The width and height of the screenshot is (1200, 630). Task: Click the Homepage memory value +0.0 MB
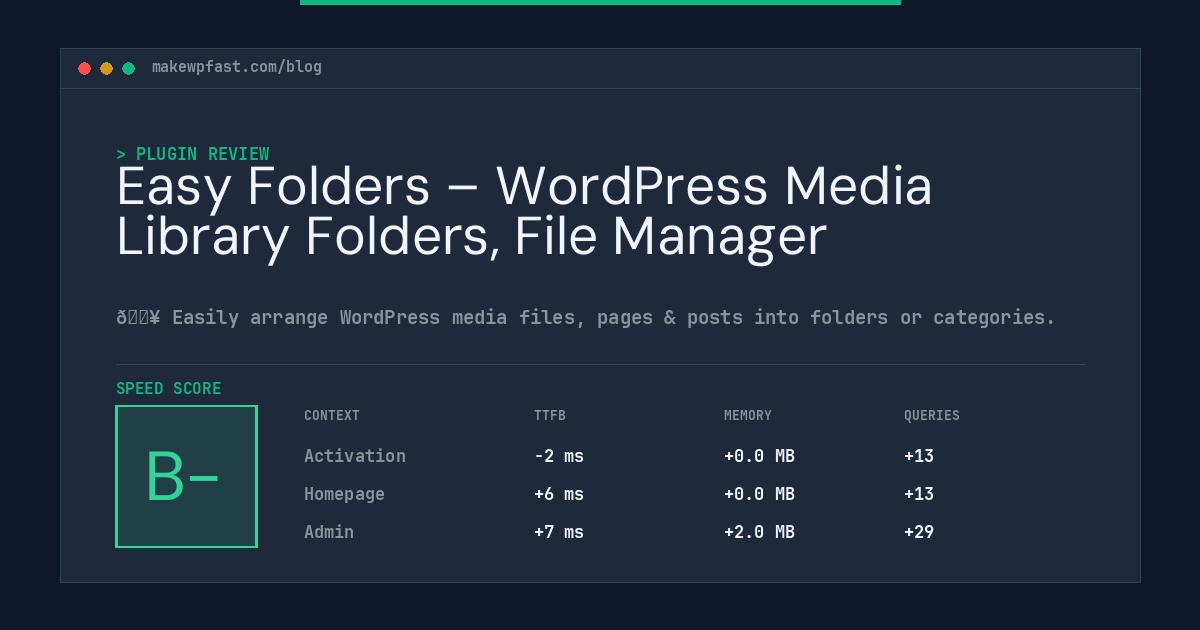click(759, 494)
